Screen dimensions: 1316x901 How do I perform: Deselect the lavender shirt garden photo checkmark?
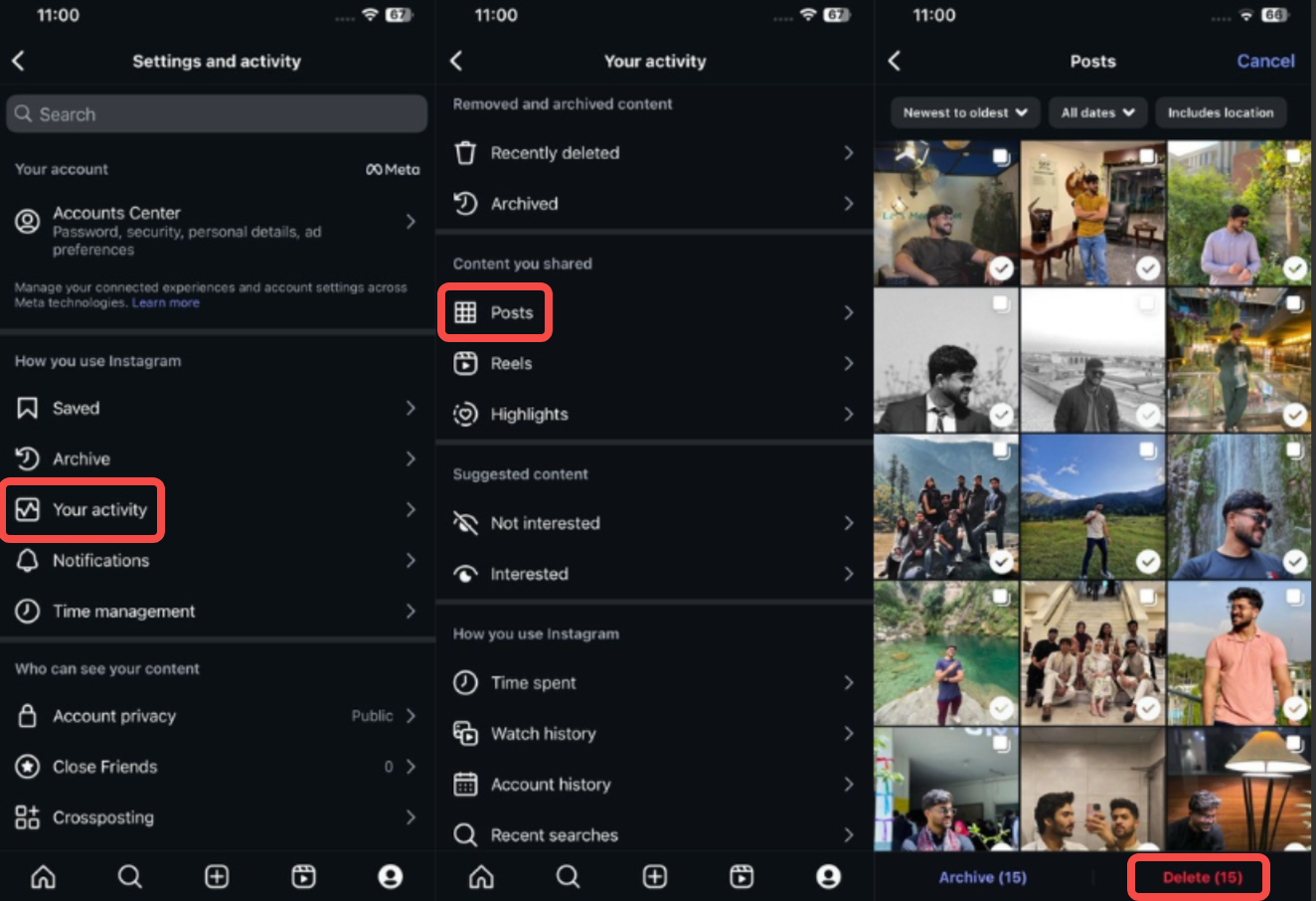[1295, 269]
